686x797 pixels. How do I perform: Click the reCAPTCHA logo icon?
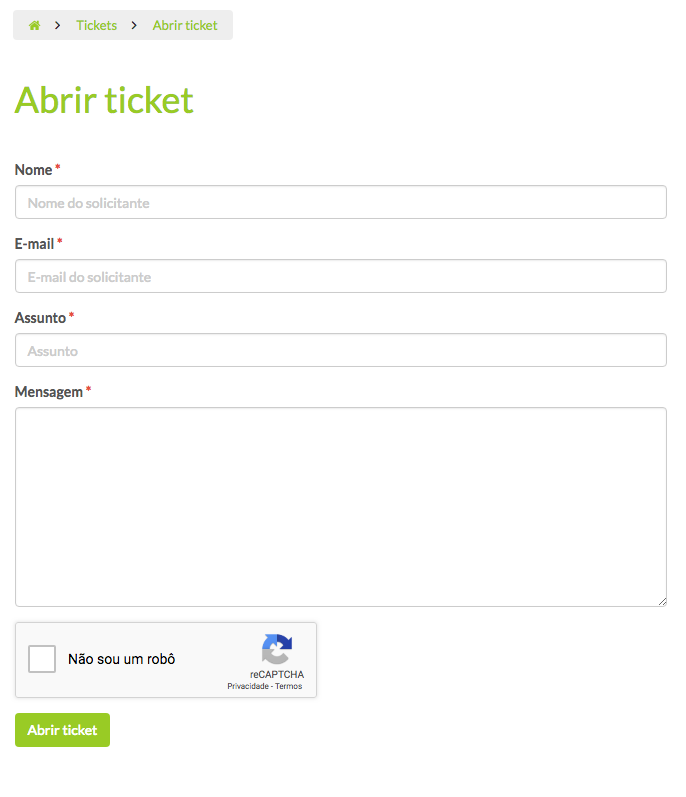tap(277, 649)
